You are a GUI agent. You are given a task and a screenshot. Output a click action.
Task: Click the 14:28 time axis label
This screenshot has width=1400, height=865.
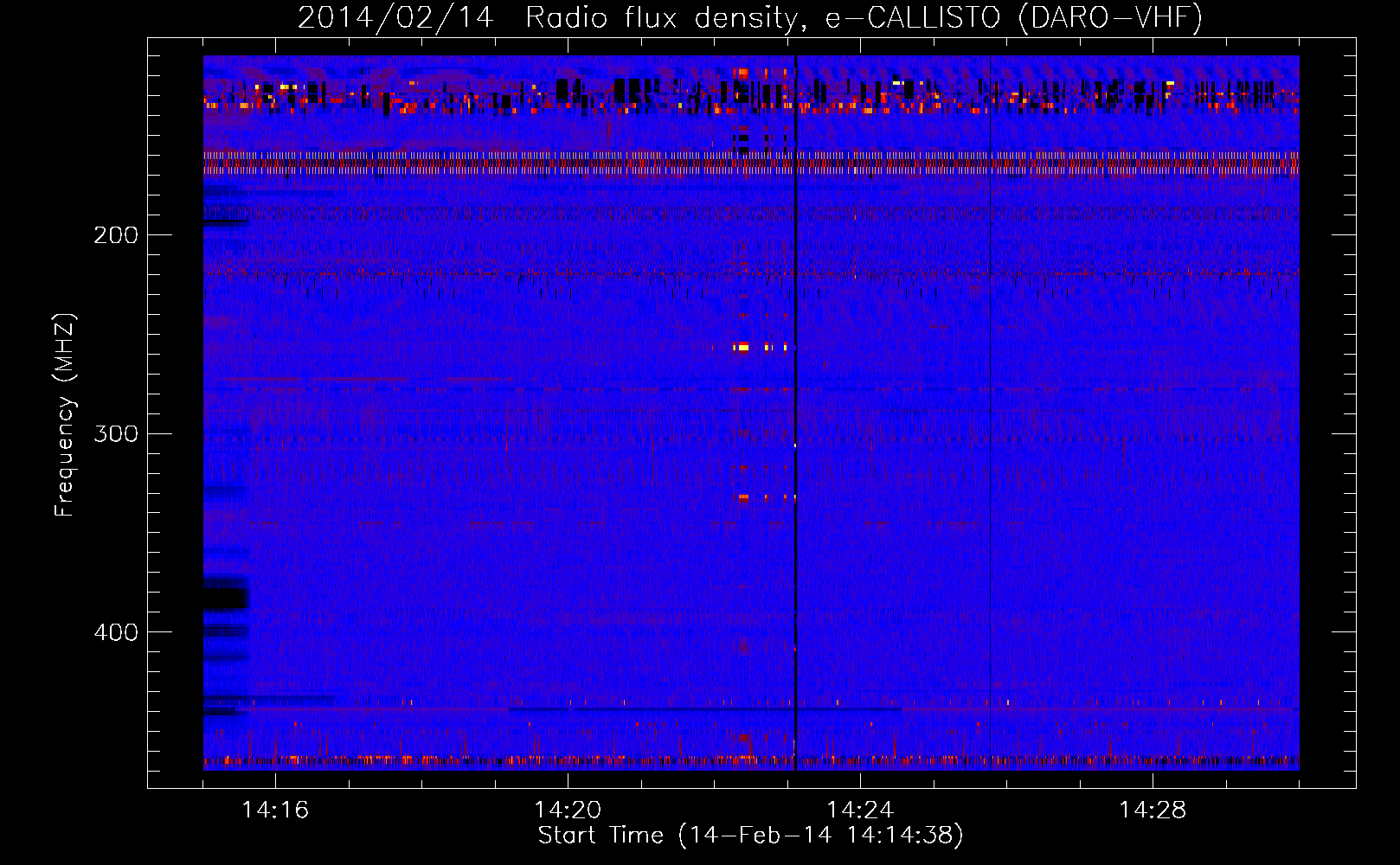click(x=1153, y=811)
